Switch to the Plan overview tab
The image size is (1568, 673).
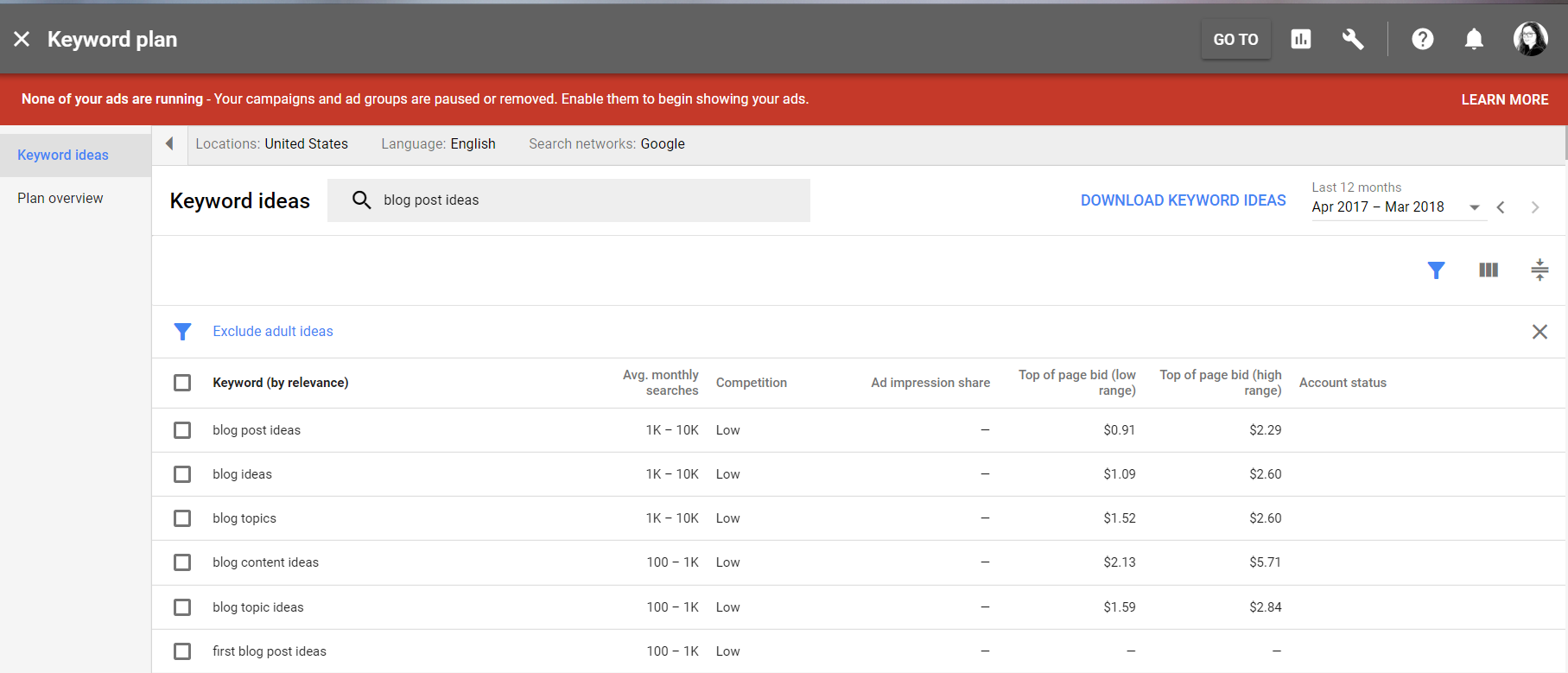pos(60,198)
